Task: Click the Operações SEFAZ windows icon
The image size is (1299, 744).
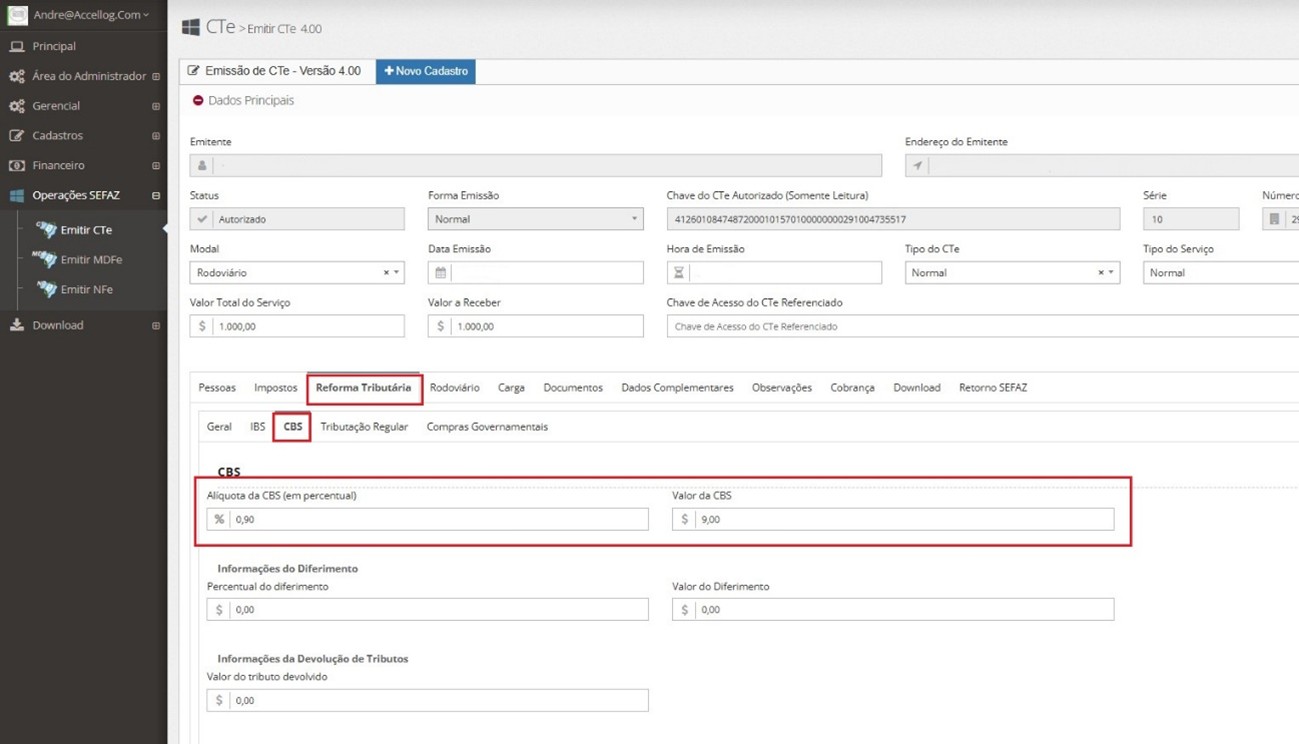Action: [x=17, y=196]
